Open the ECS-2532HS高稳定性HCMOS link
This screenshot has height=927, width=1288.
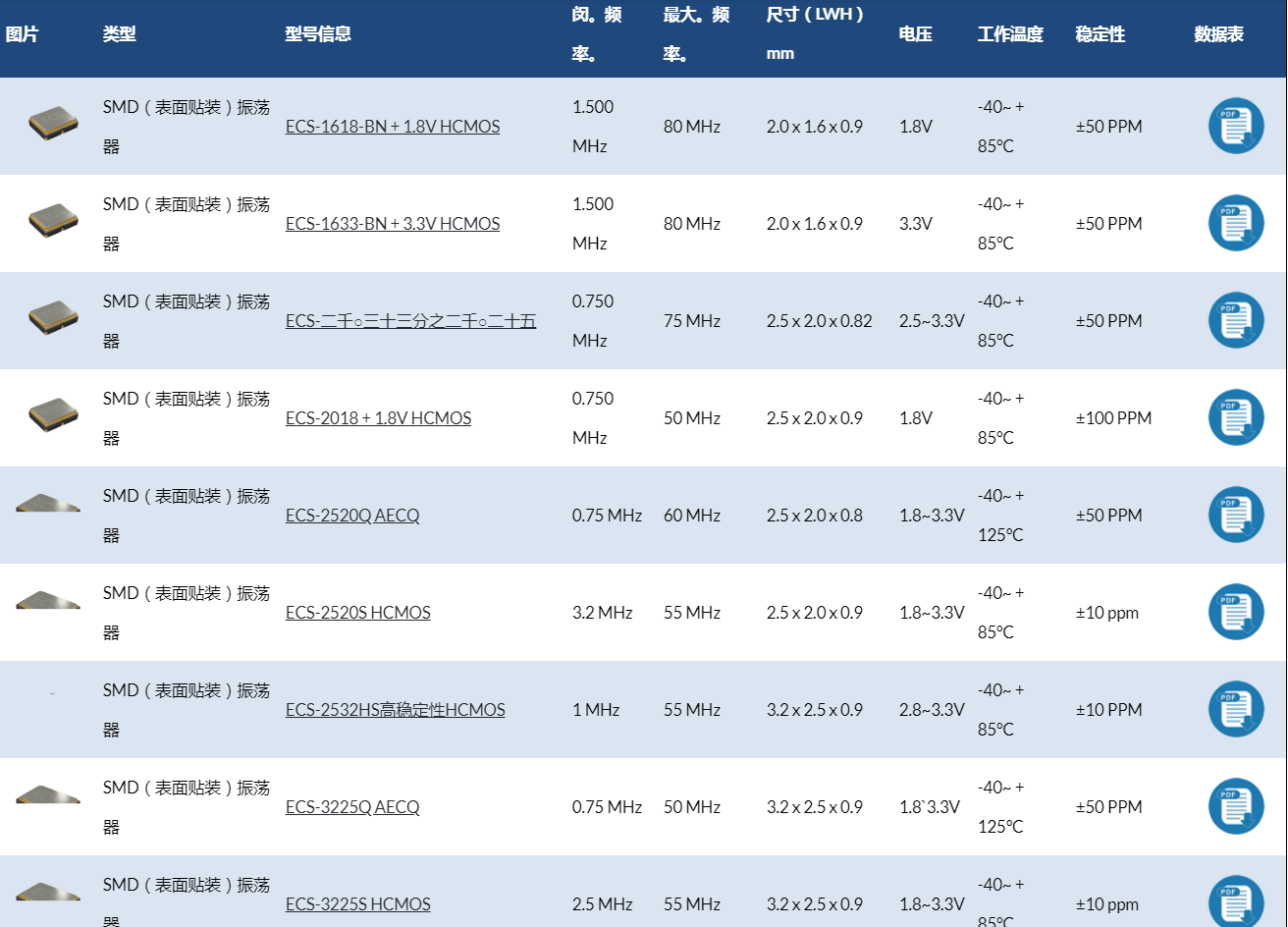(x=395, y=710)
